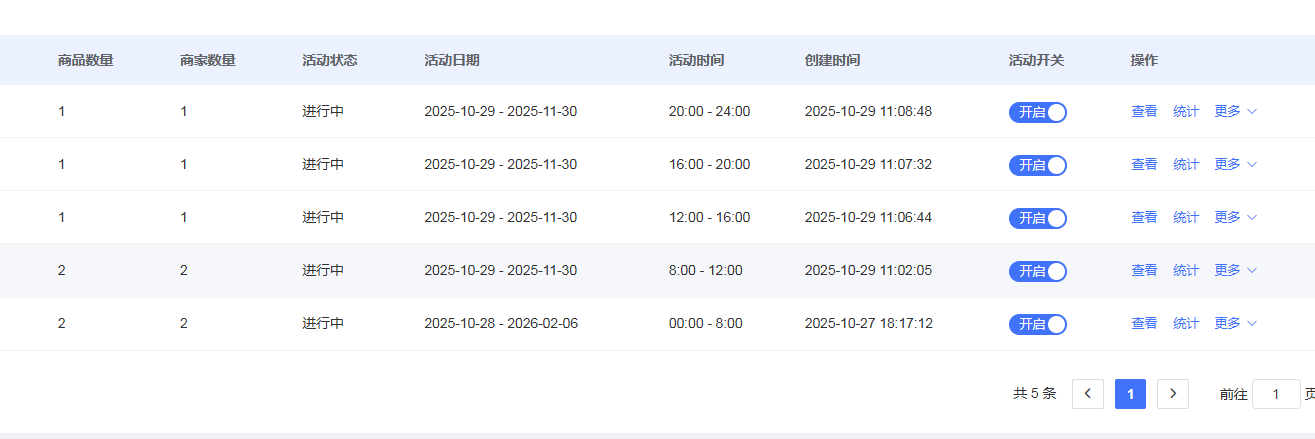Switch off the 12:00 - 16:00 activity
Screen dimensions: 1315x439
[x=1037, y=218]
